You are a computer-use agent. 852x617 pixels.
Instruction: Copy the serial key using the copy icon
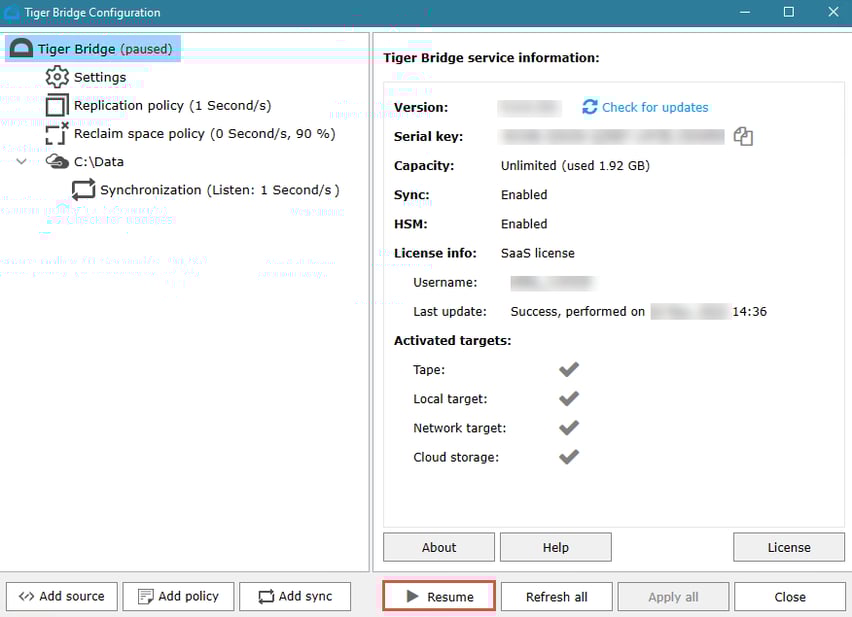743,136
